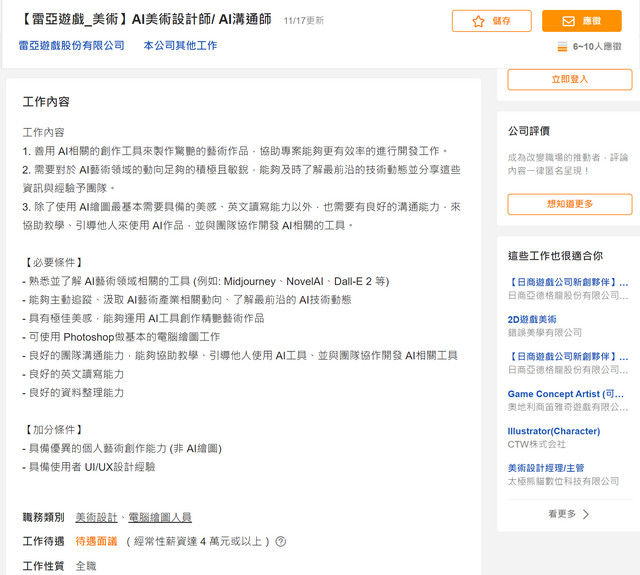Click the 【必要條件】 heading text
The image size is (640, 575).
tap(53, 262)
